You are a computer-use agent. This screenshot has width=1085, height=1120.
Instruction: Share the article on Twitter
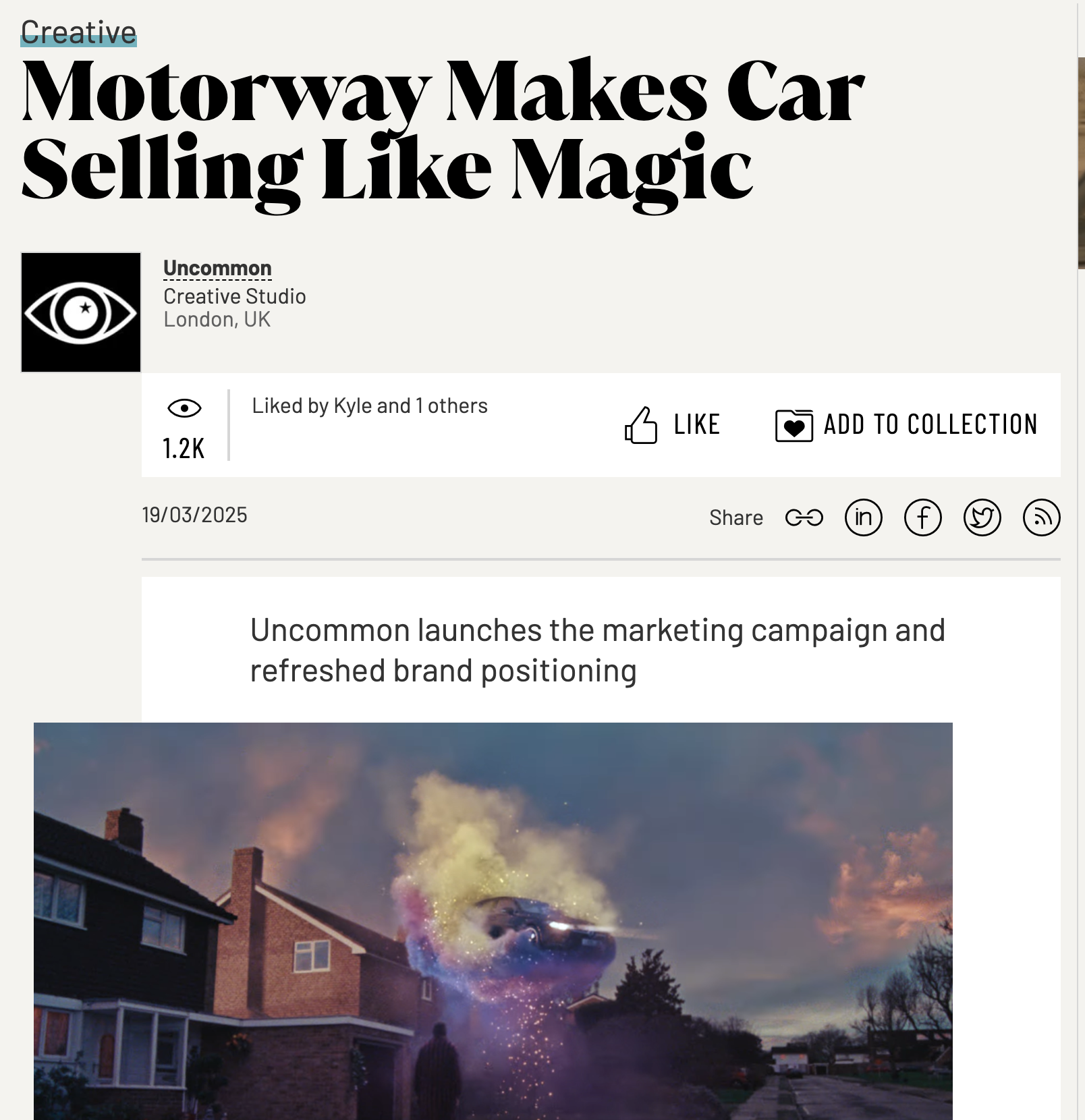click(x=982, y=517)
